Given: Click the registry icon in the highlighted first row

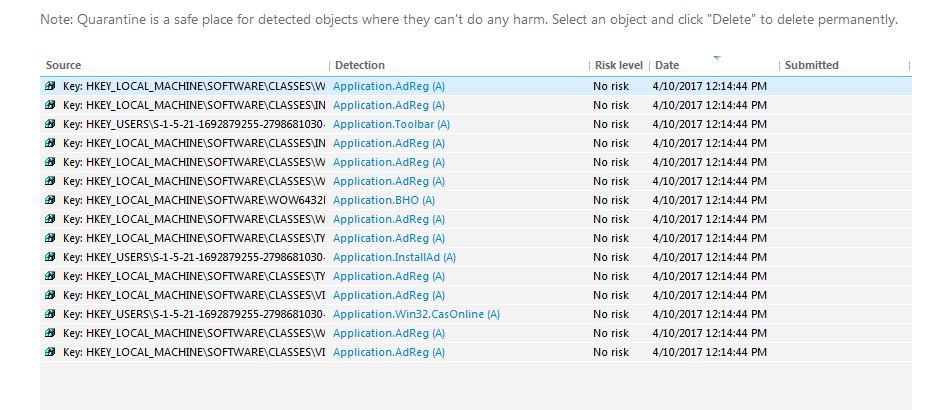Looking at the screenshot, I should click(50, 86).
